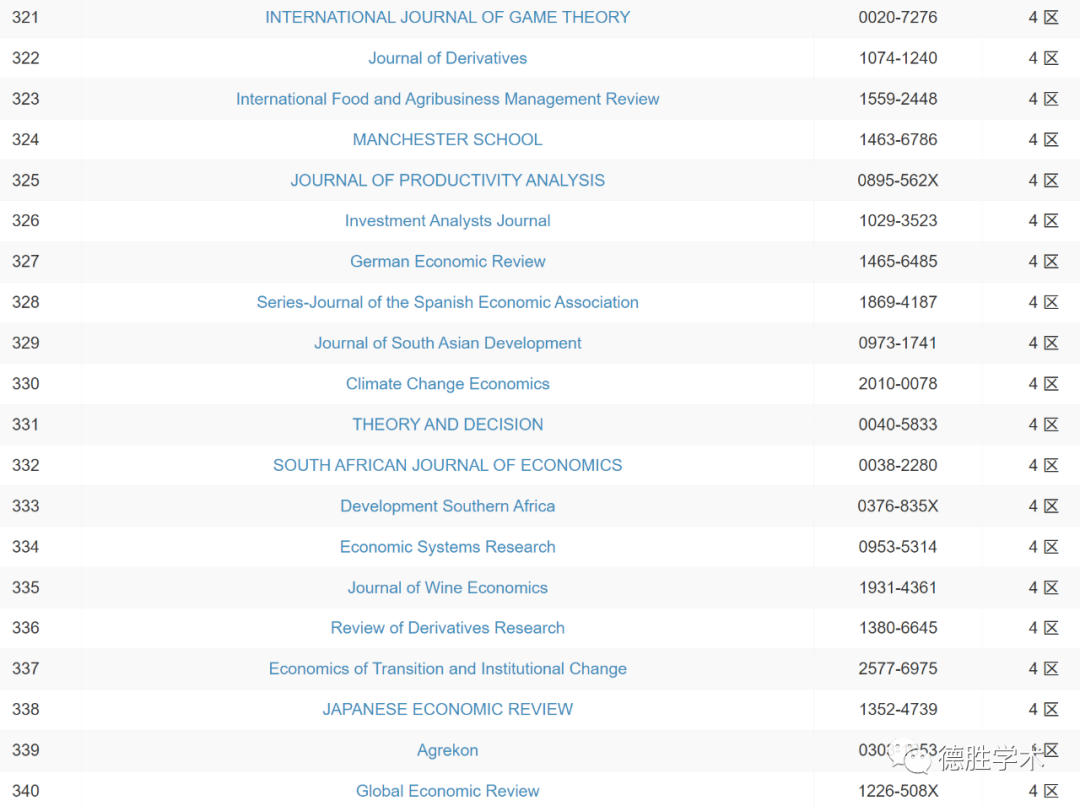
Task: Select row number 328
Action: [25, 302]
